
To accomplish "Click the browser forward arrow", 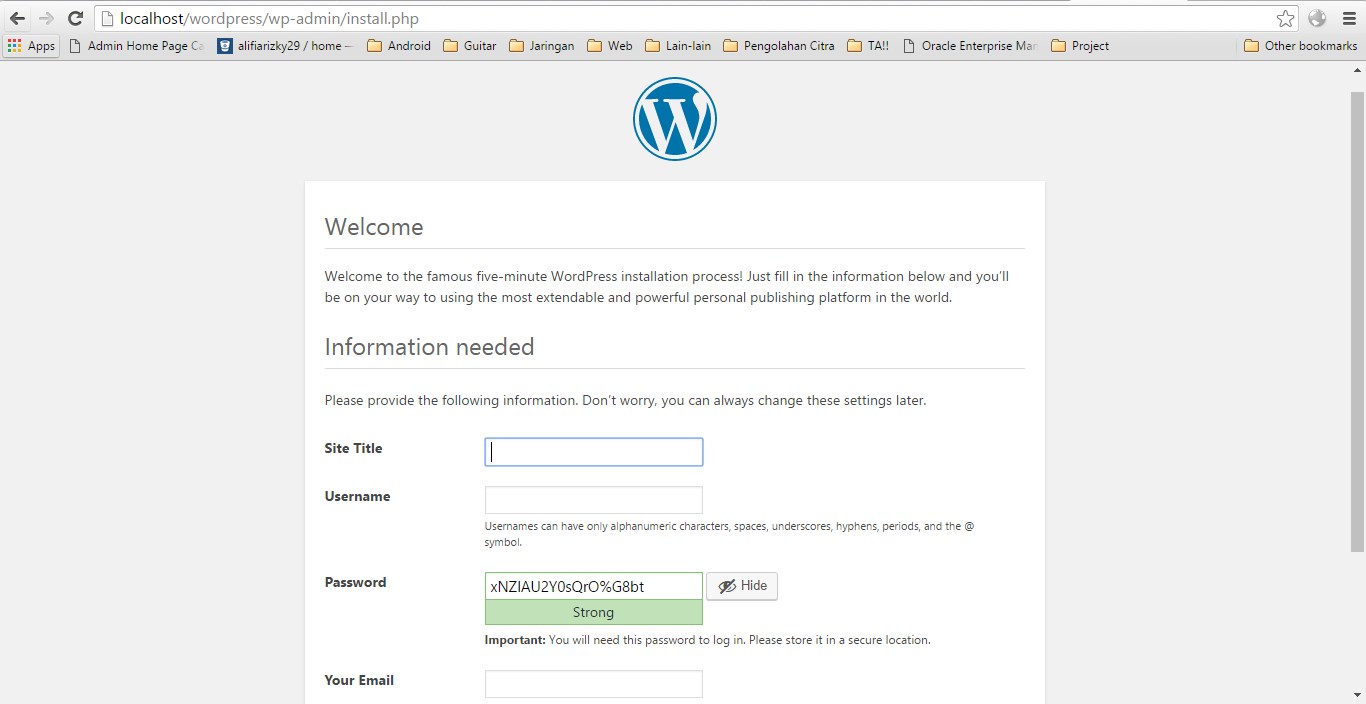I will tap(46, 18).
